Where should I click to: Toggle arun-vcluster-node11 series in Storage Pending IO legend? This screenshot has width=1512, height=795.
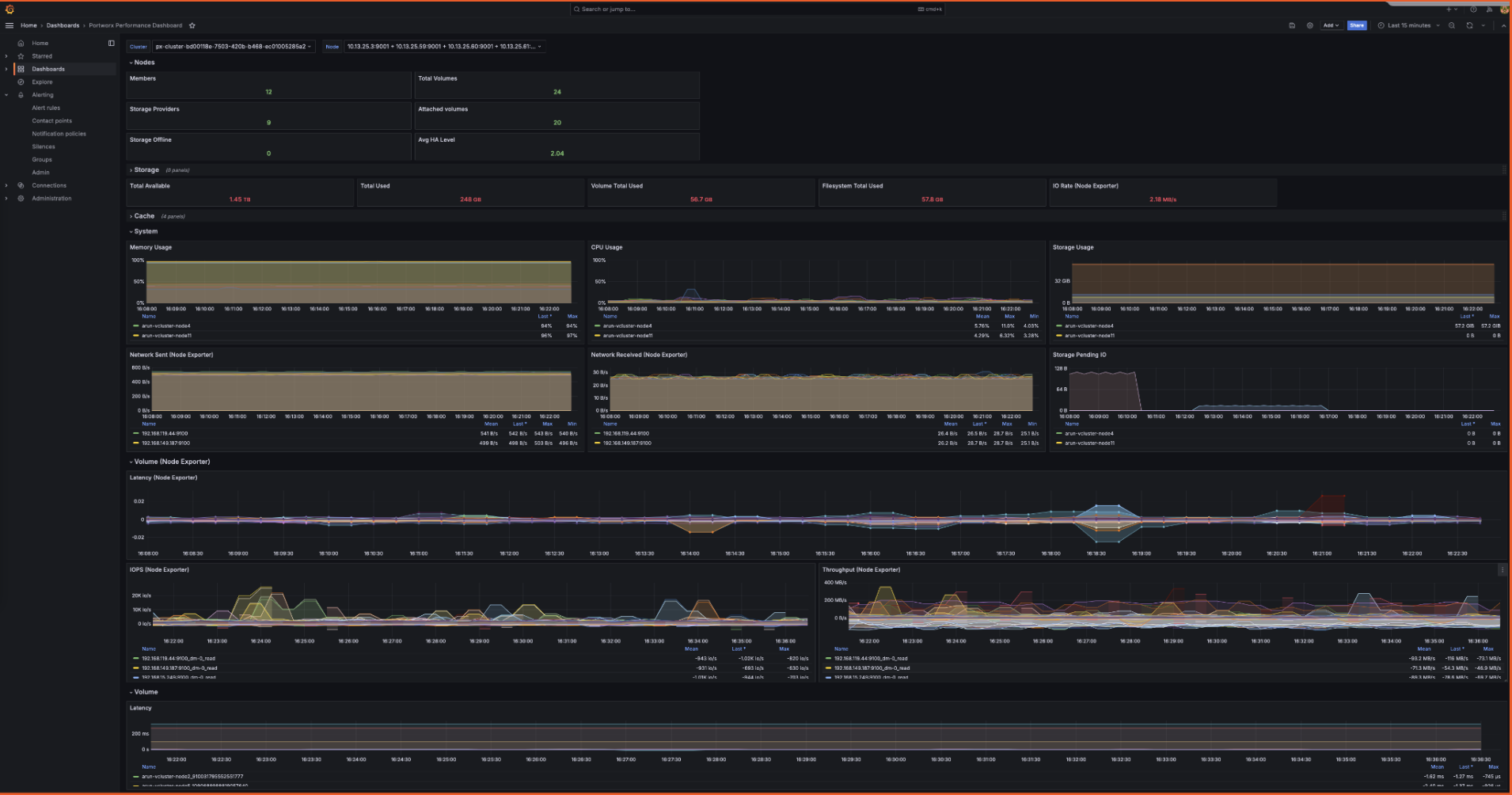pyautogui.click(x=1090, y=443)
